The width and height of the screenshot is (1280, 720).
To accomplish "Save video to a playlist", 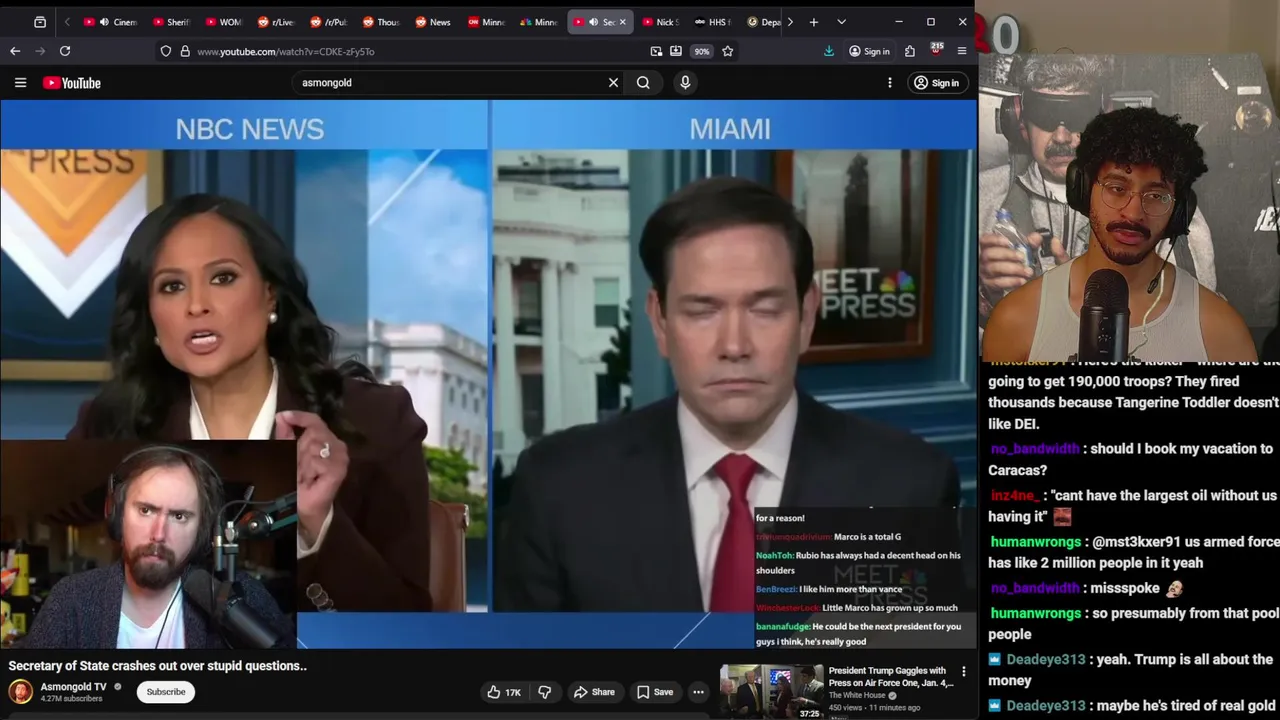I will pyautogui.click(x=655, y=692).
